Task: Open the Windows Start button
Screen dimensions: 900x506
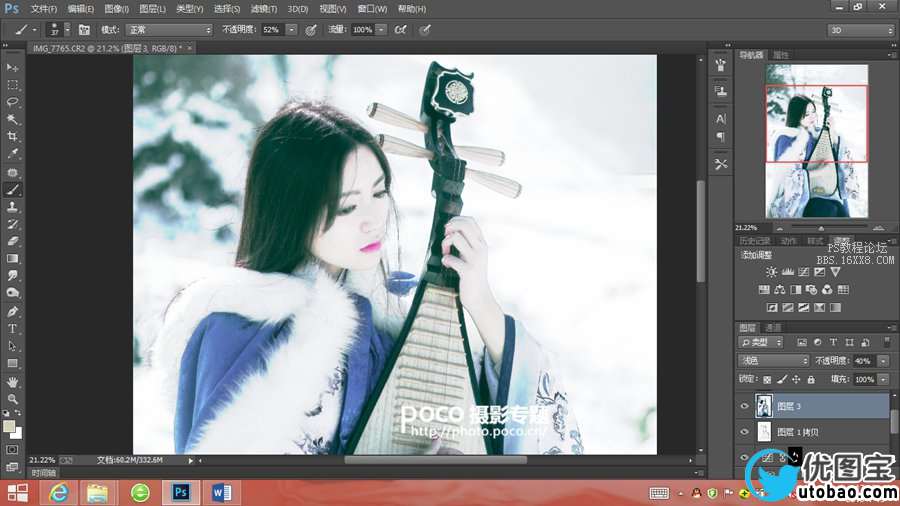Action: [17, 492]
